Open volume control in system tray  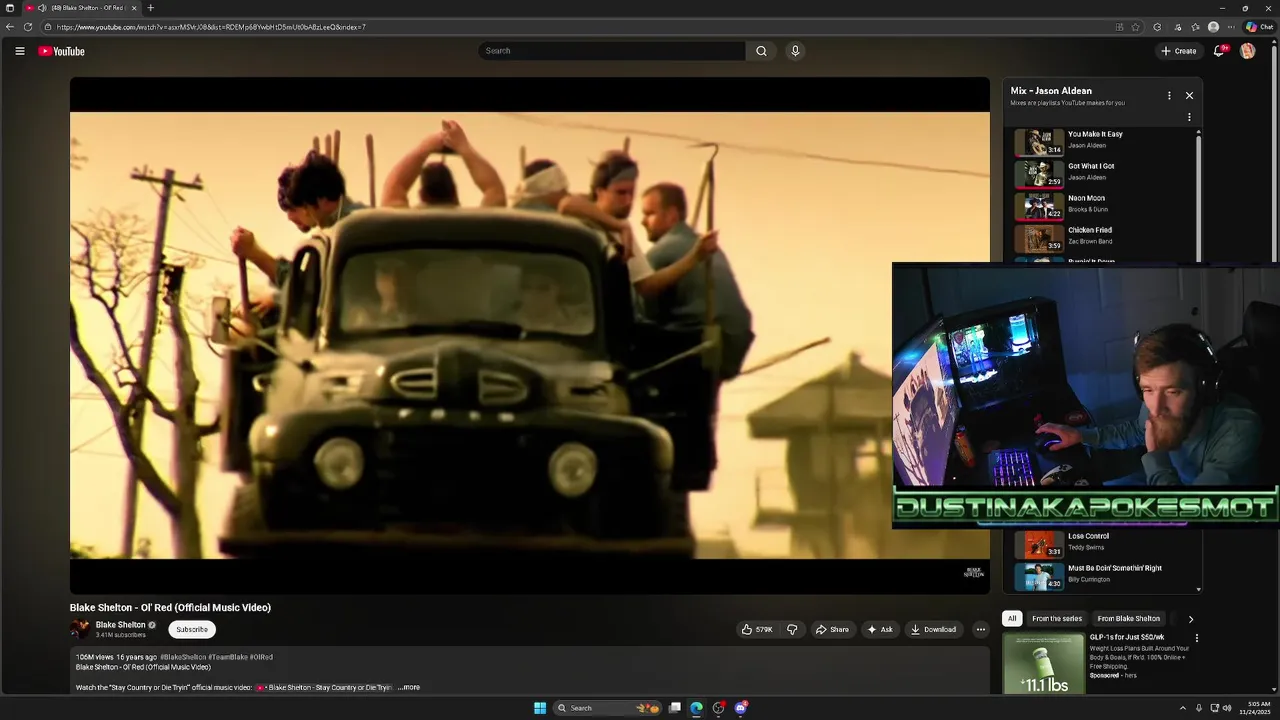(1227, 708)
